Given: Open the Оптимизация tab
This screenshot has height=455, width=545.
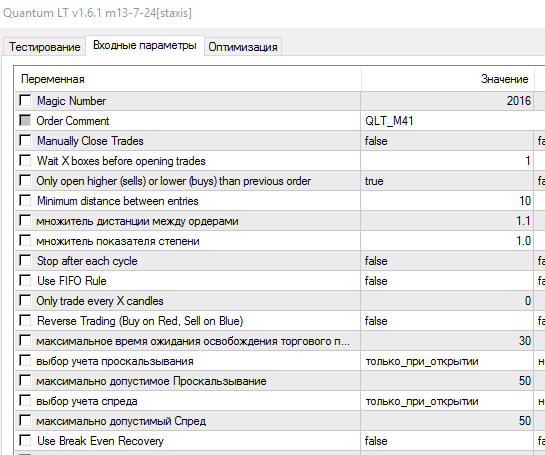Looking at the screenshot, I should tap(243, 47).
